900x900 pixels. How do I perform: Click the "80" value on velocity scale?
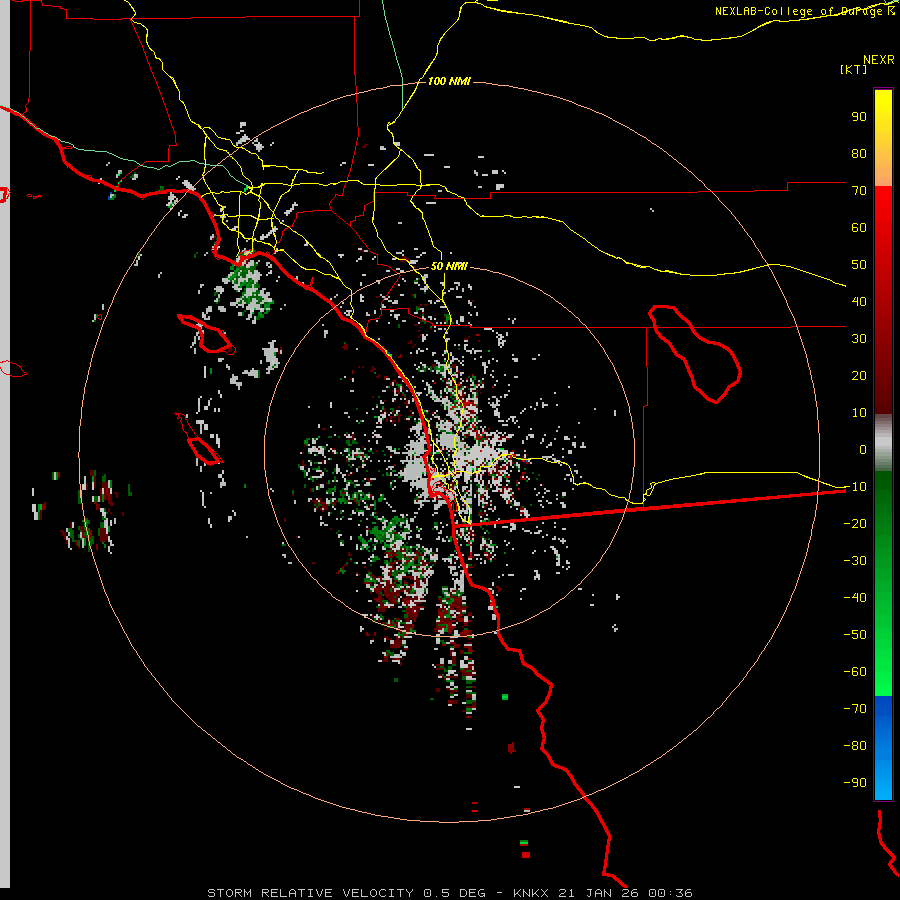(859, 154)
